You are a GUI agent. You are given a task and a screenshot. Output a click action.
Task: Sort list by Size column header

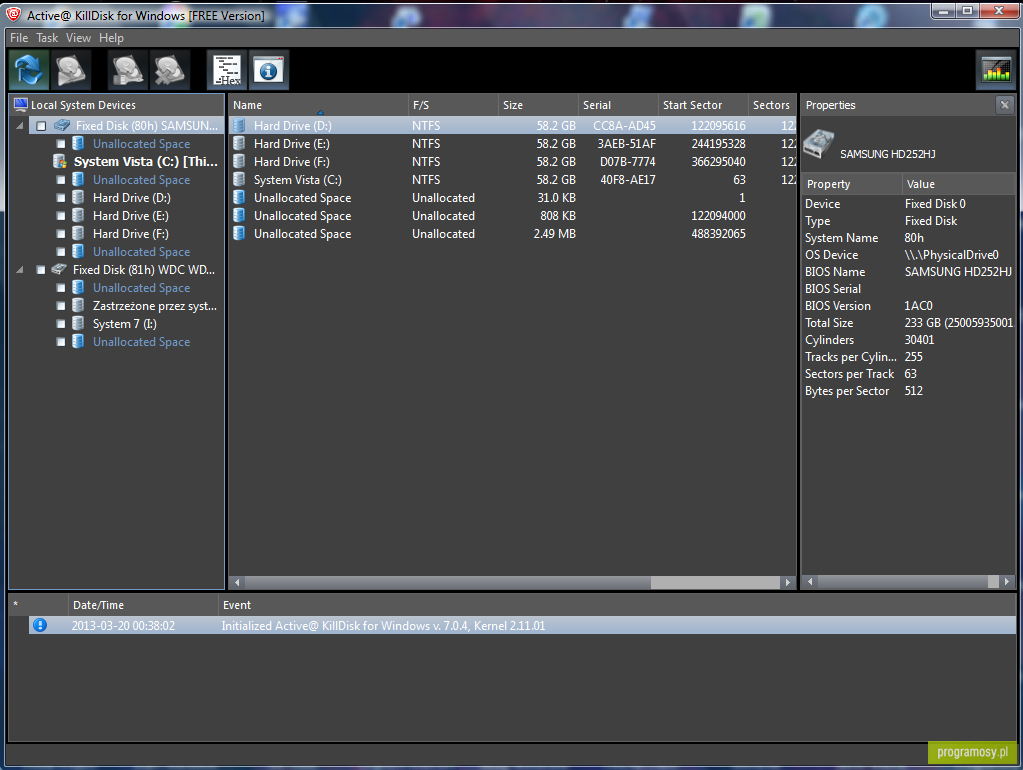point(538,105)
